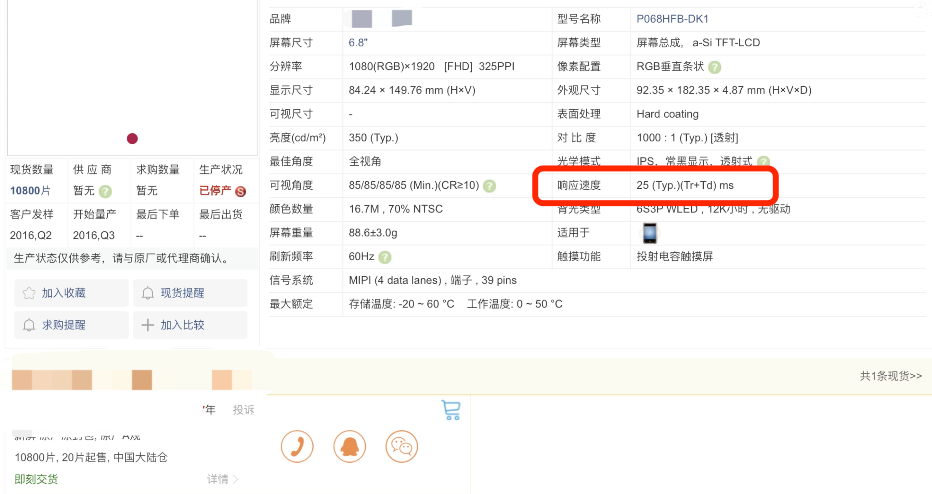The height and width of the screenshot is (494, 932).
Task: Click the phone call contact icon
Action: click(297, 446)
